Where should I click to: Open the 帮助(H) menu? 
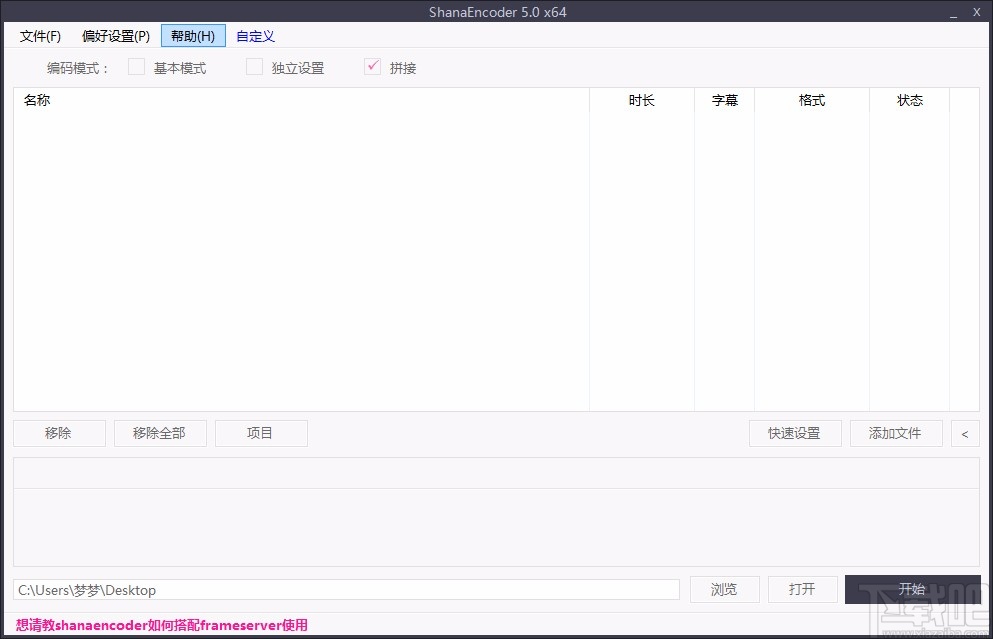pos(193,36)
